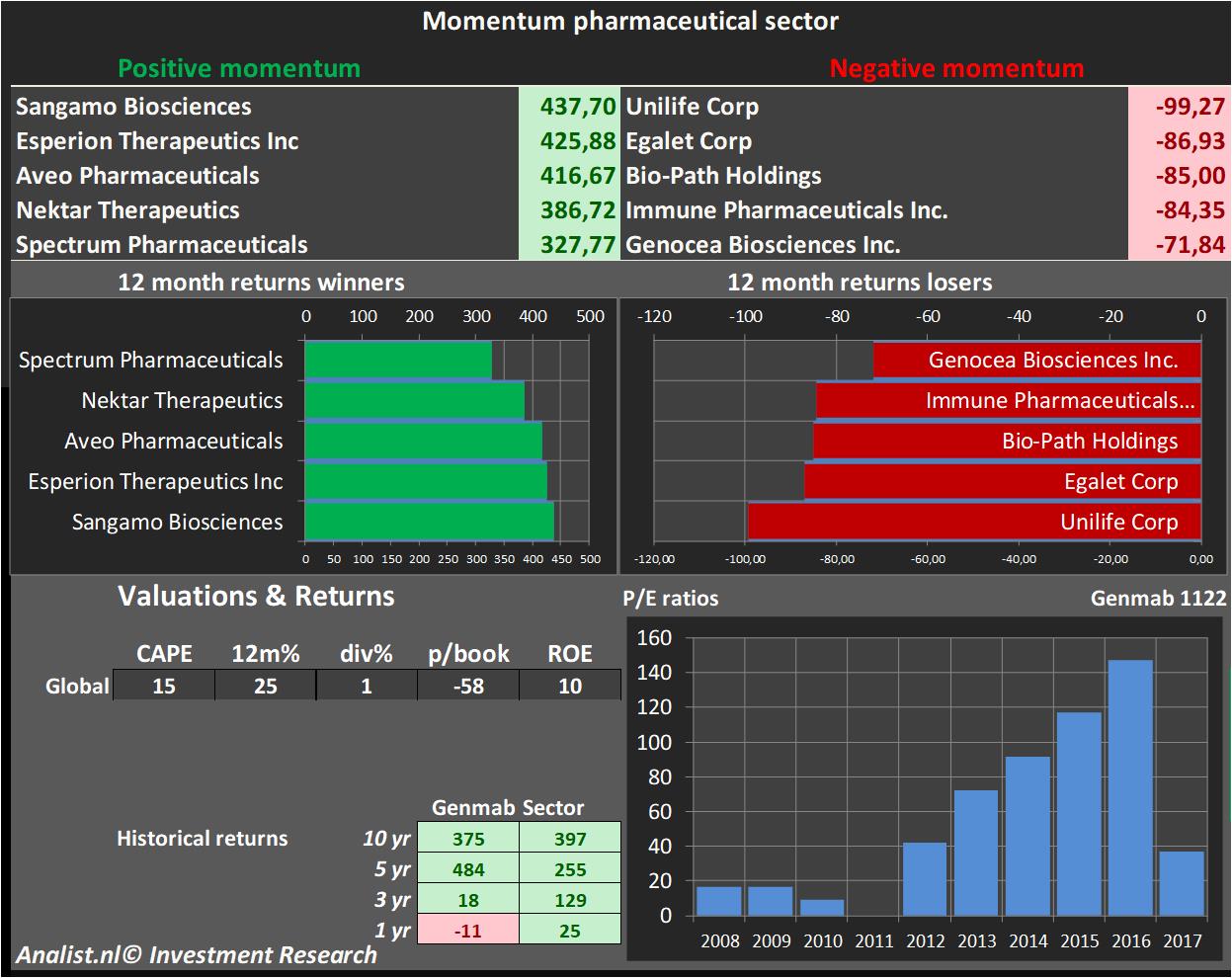Viewport: 1232px width, 978px height.
Task: Select Esperion Therapeutics Inc in momentum table
Action: 157,141
